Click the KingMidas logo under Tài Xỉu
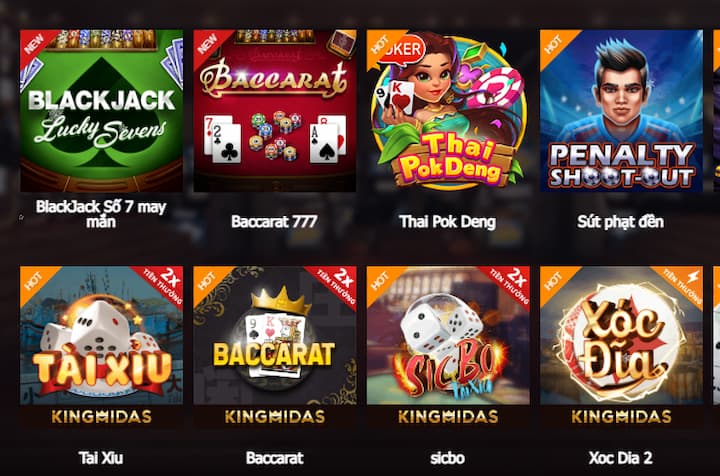This screenshot has height=476, width=720. click(x=101, y=417)
